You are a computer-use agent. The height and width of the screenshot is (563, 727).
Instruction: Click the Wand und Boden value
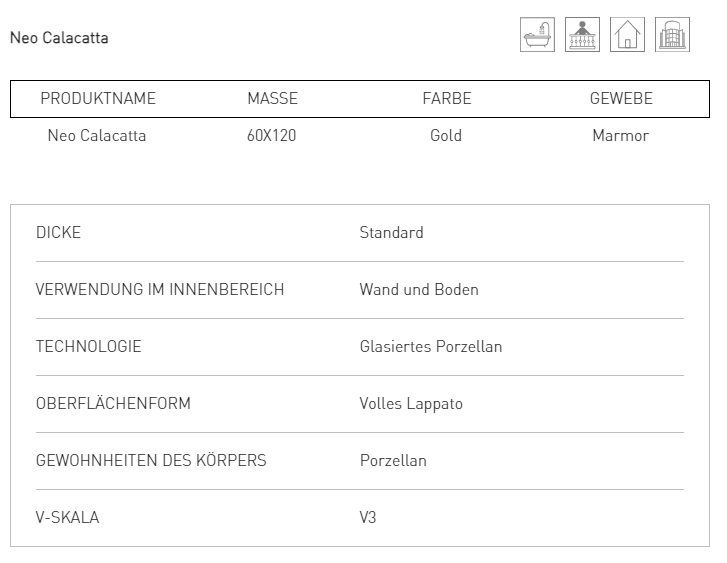419,289
